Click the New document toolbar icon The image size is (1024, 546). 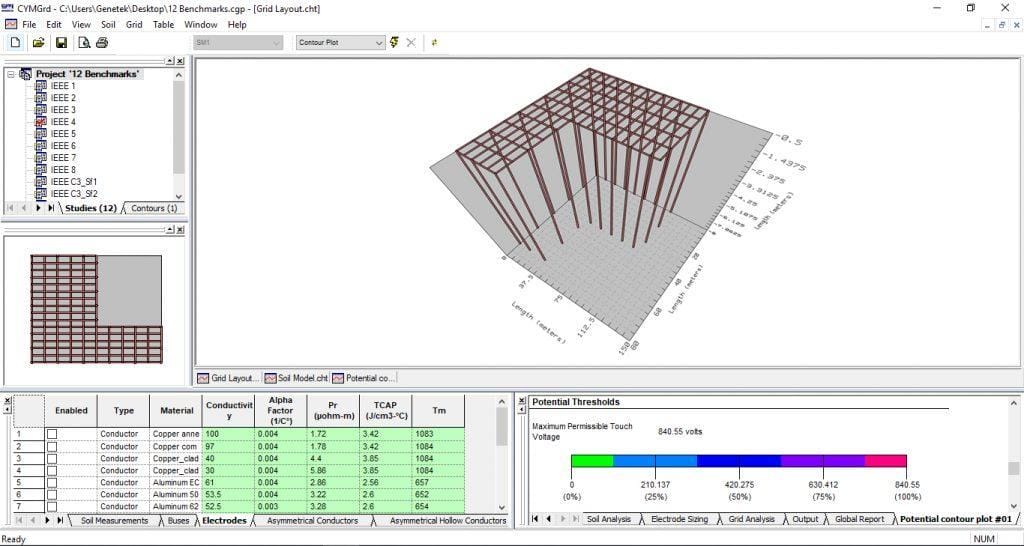point(15,42)
